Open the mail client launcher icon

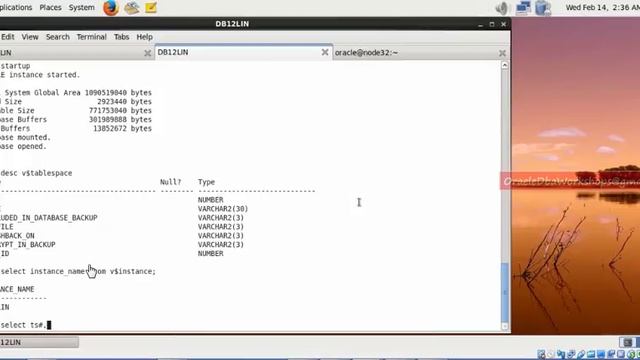click(131, 8)
